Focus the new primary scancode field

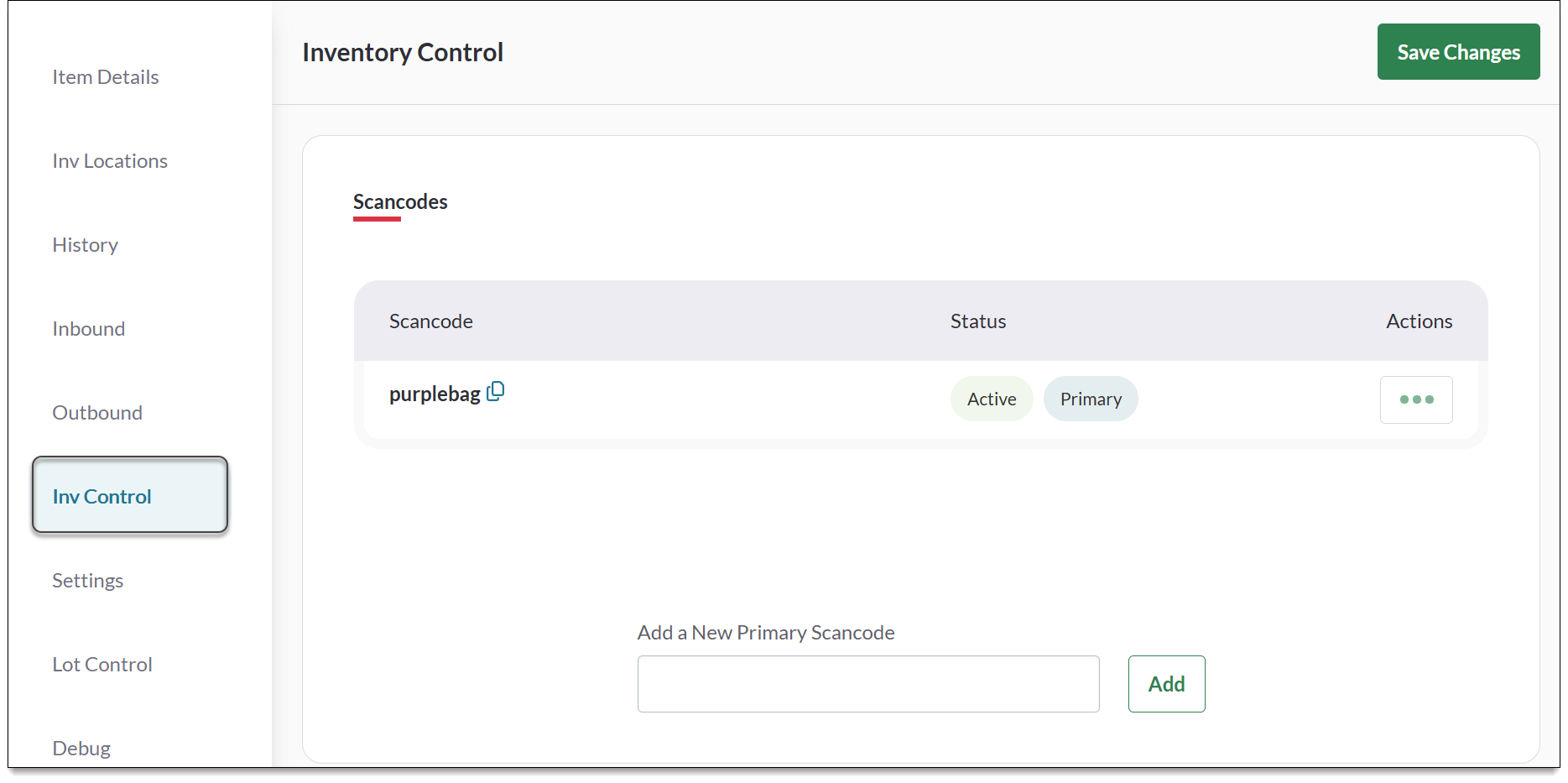(x=867, y=684)
